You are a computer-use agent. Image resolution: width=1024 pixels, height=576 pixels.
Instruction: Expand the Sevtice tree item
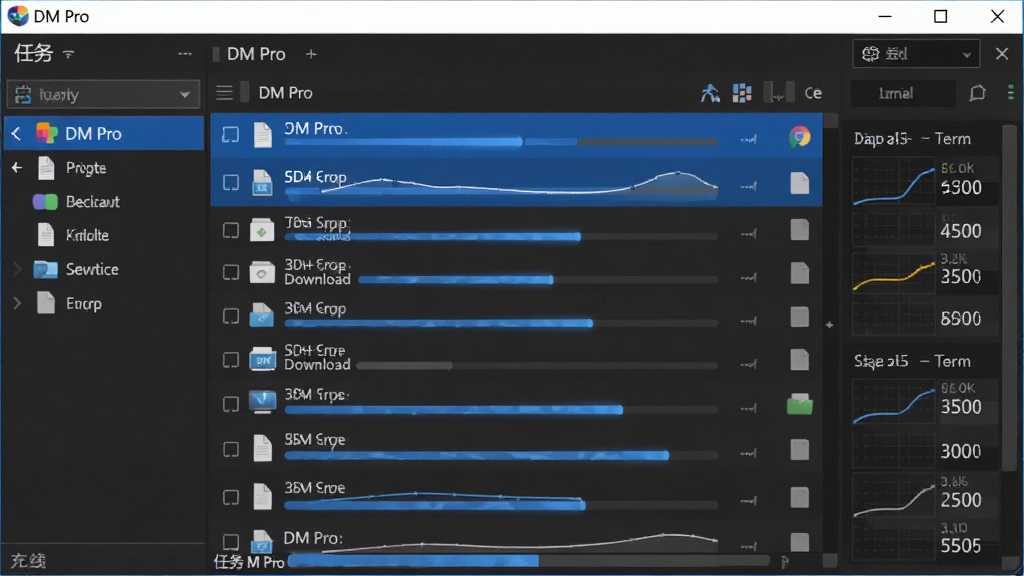[x=18, y=269]
